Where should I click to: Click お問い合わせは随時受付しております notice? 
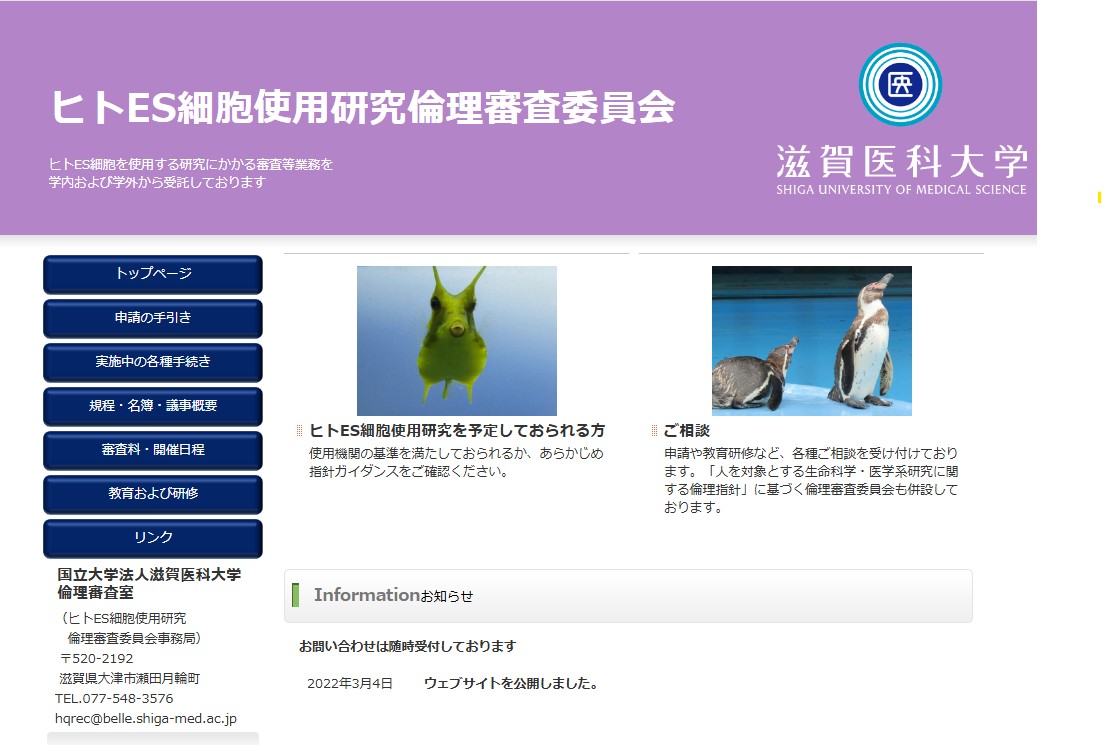point(407,646)
